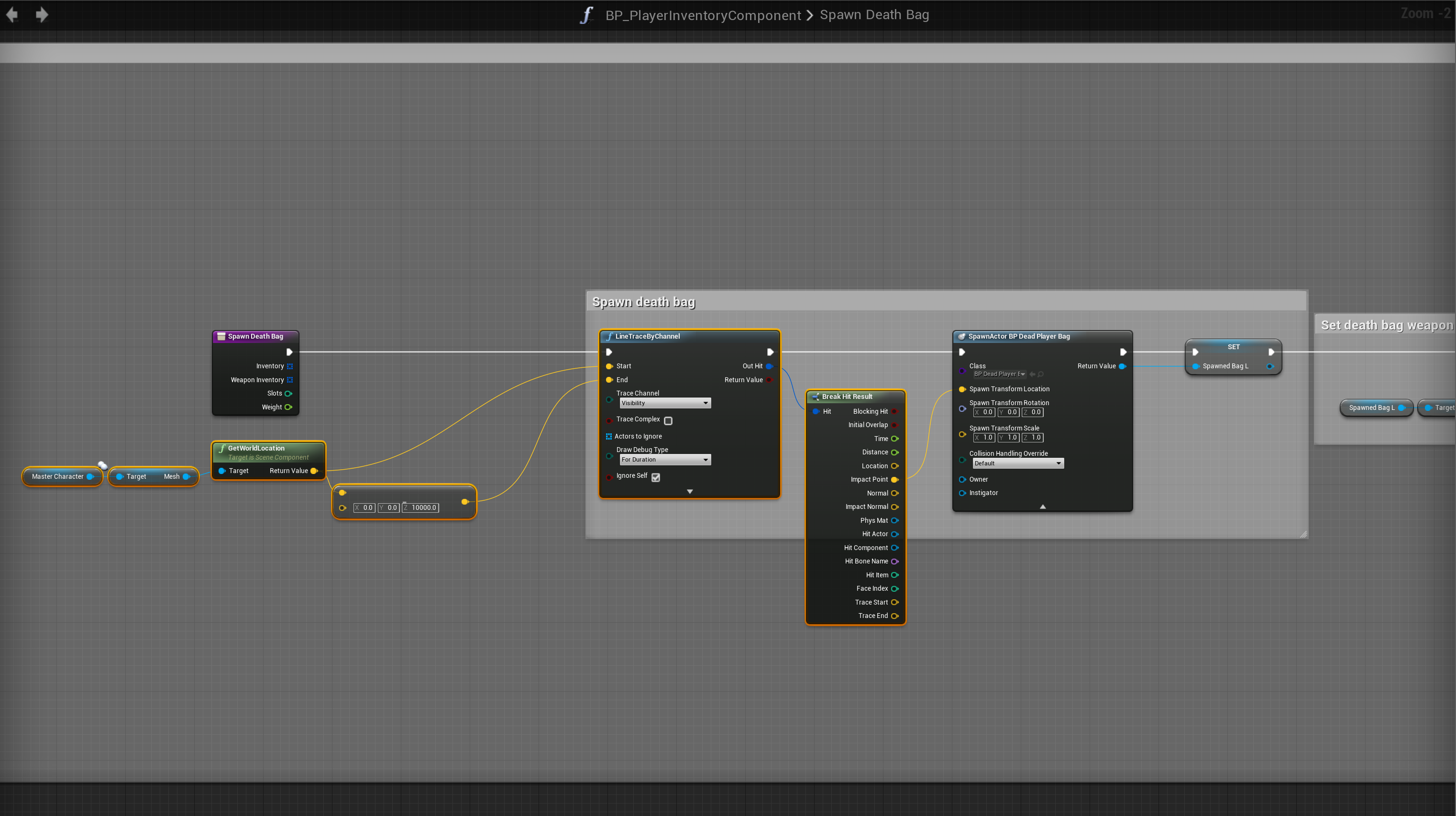
Task: Open the Draw Debug Type dropdown
Action: tap(665, 460)
